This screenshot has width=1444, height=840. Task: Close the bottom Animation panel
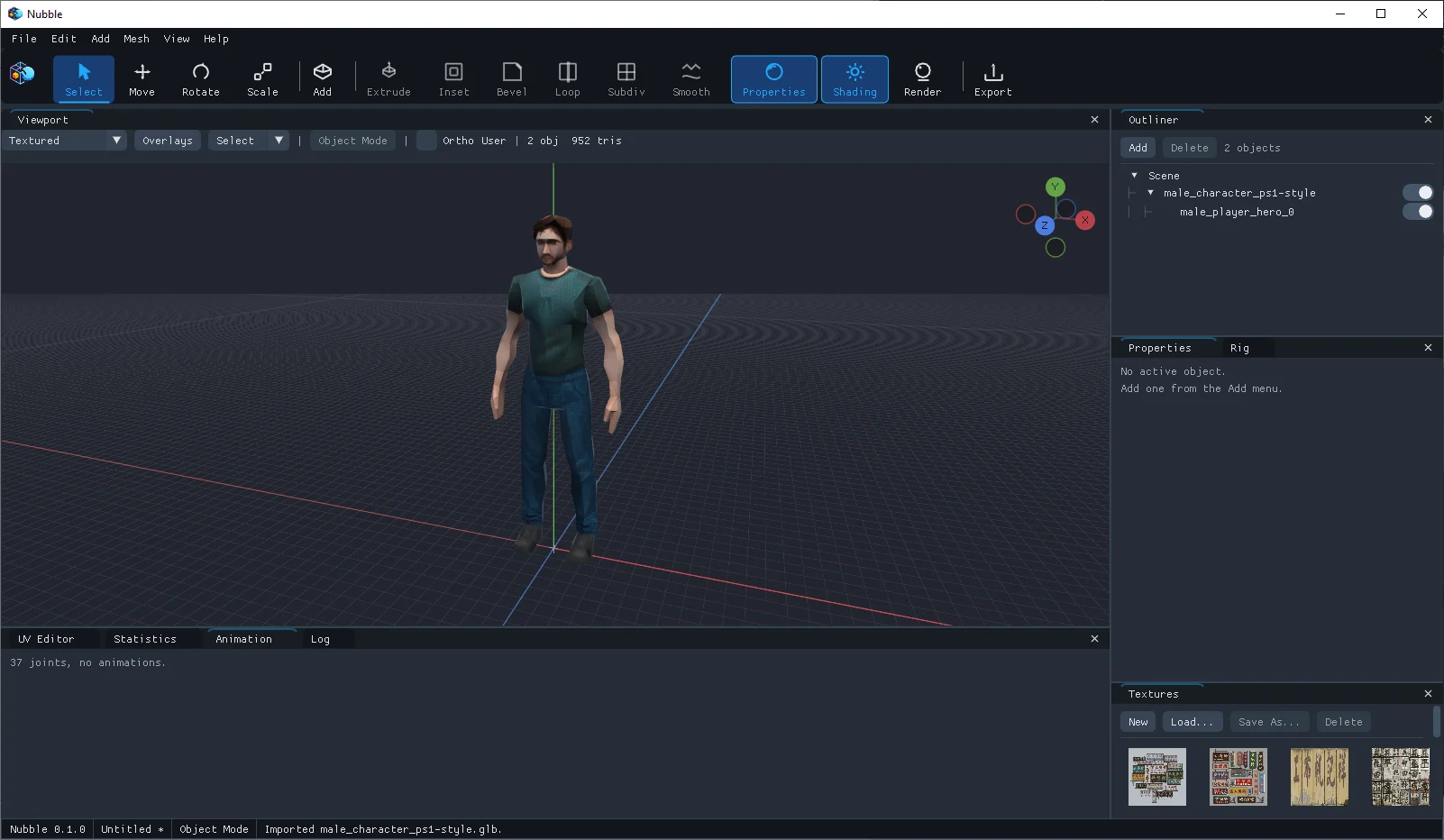(x=1094, y=639)
